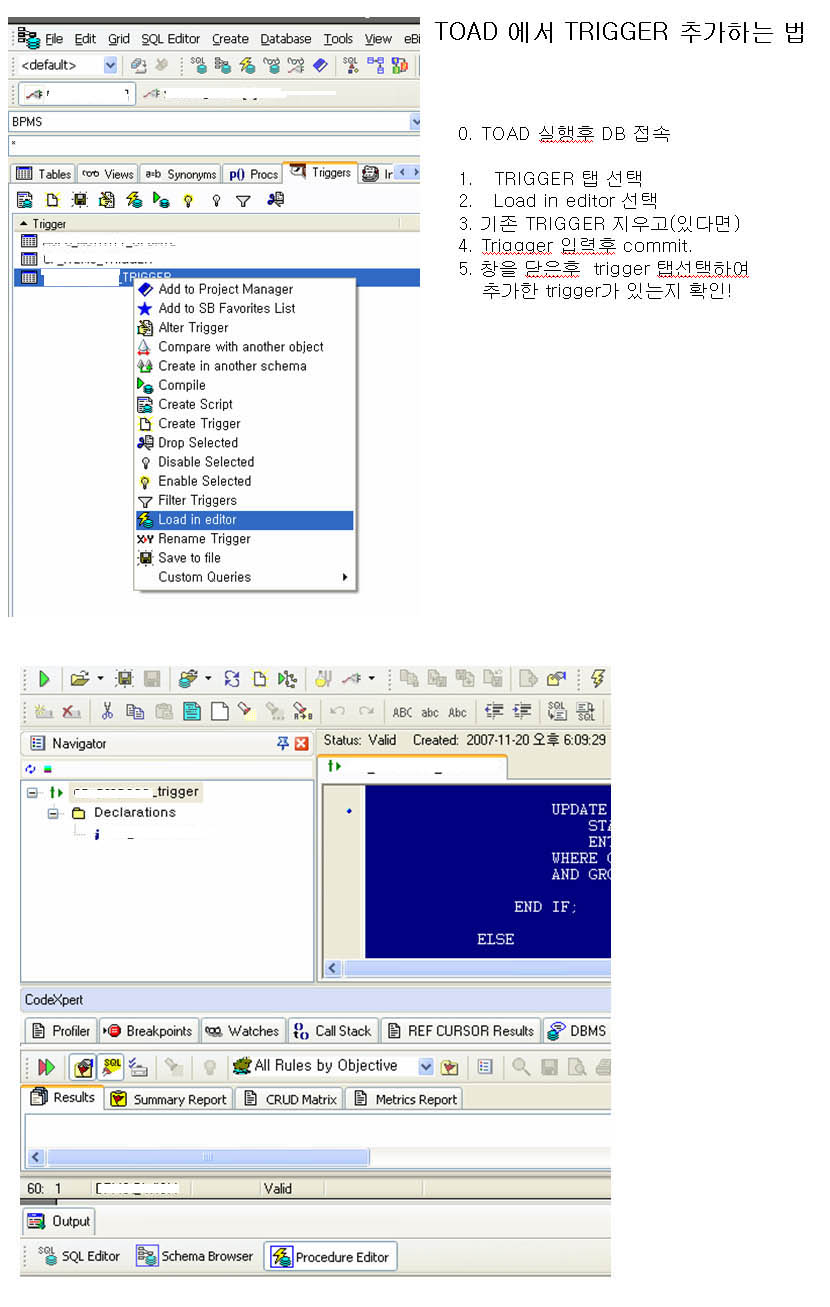Open the BPMS schema dropdown

[x=415, y=121]
